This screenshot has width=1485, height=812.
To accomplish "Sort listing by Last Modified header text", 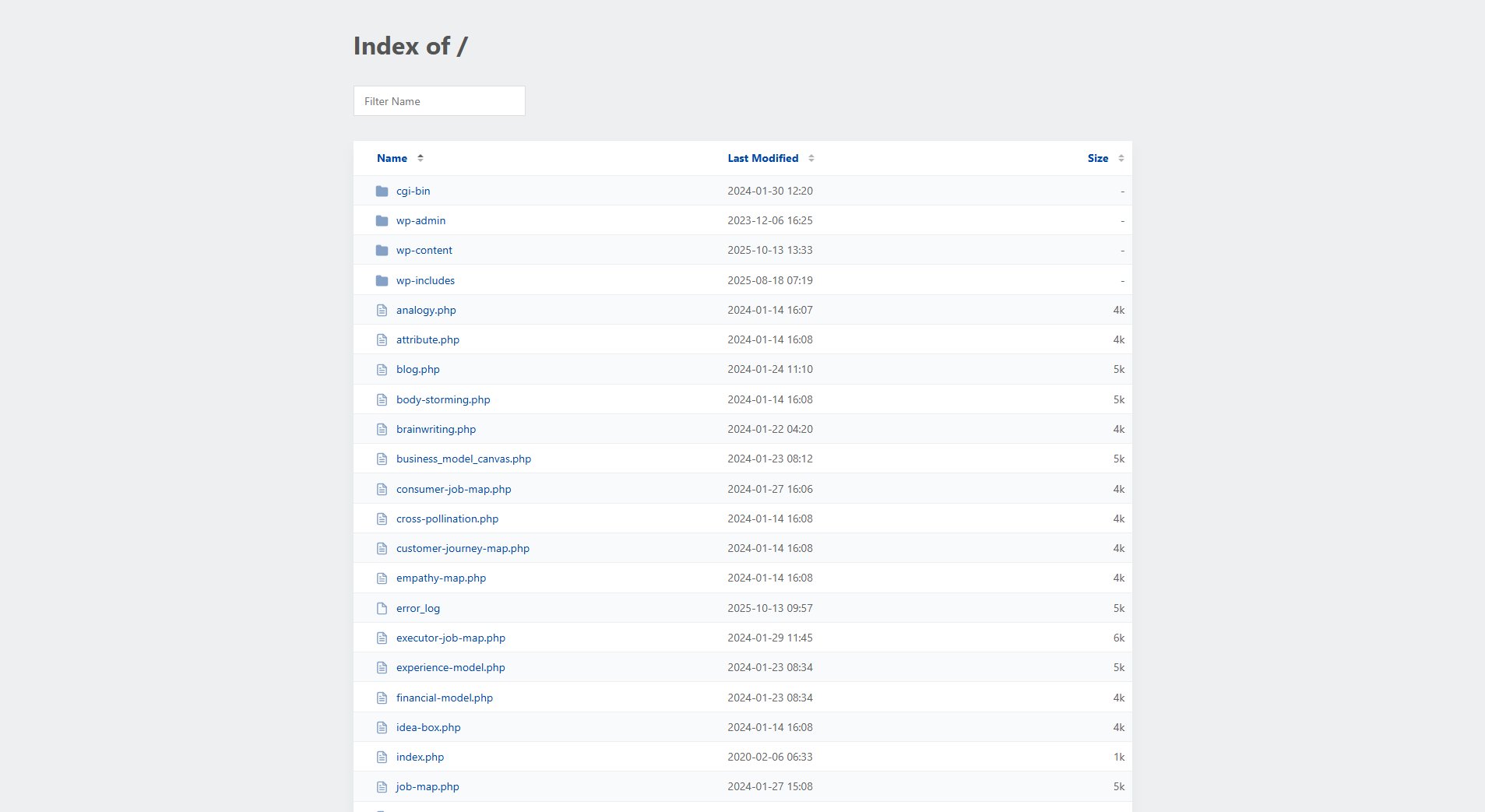I will point(762,158).
